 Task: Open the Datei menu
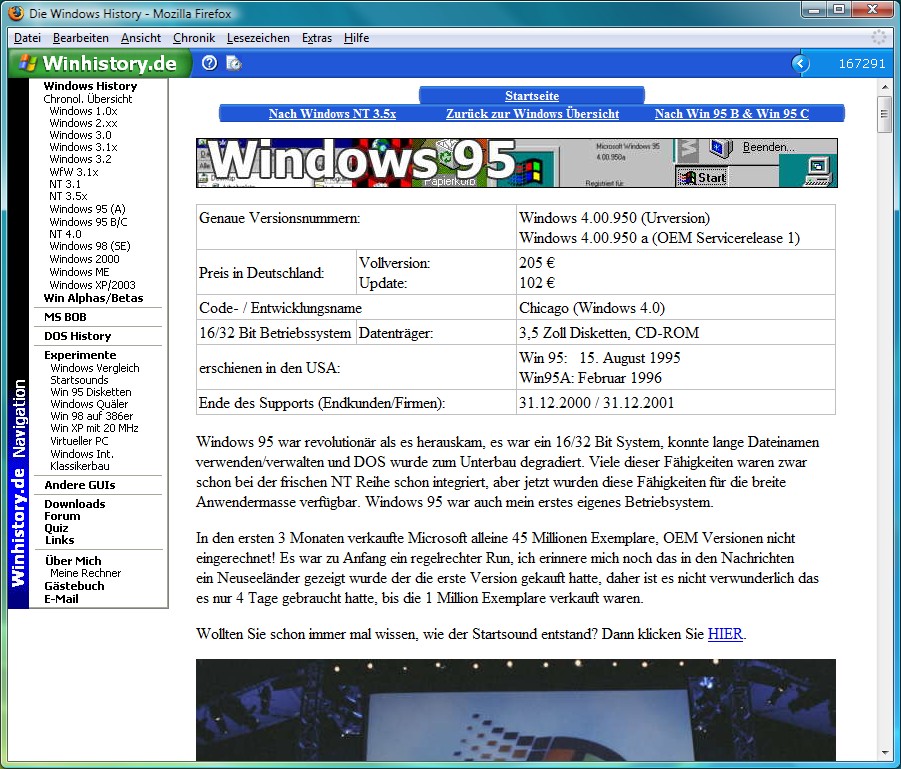(27, 38)
